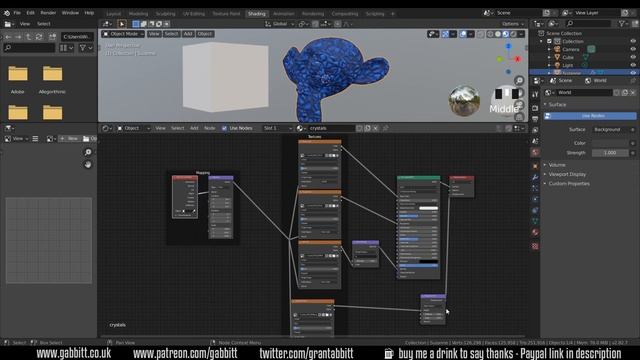Click the file browser search field
640x360 pixels.
point(29,48)
